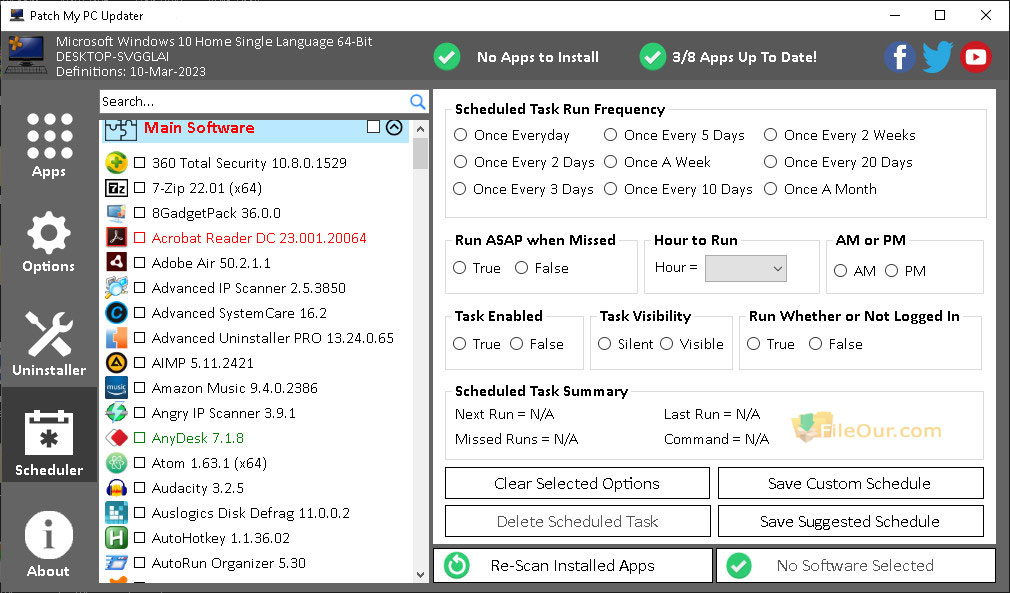Tick the Atom 1.63.1 checkbox
1010x593 pixels.
(x=139, y=463)
